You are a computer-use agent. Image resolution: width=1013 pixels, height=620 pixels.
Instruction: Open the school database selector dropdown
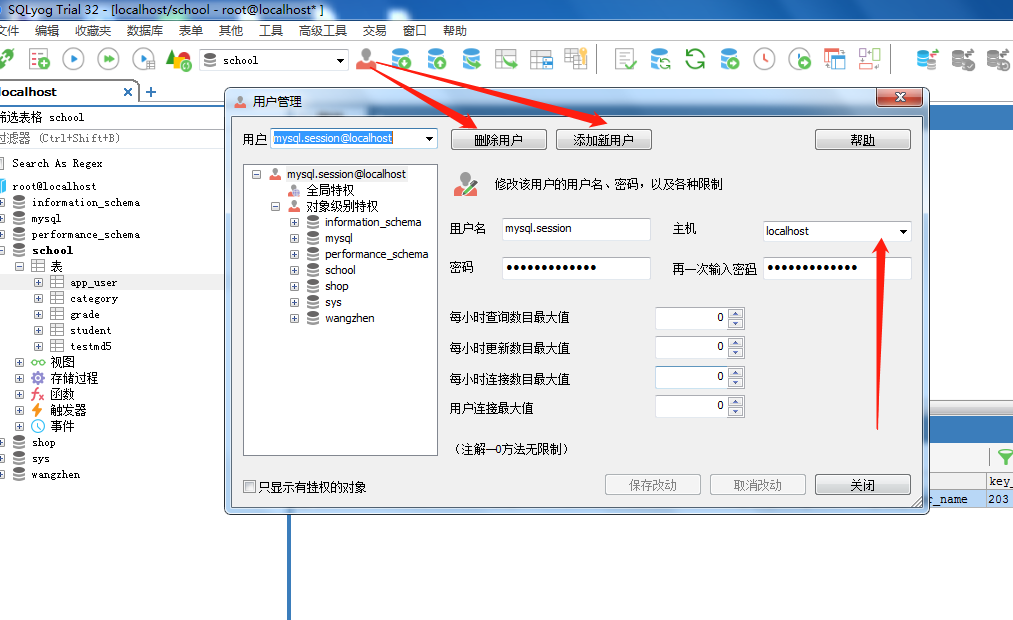point(340,60)
